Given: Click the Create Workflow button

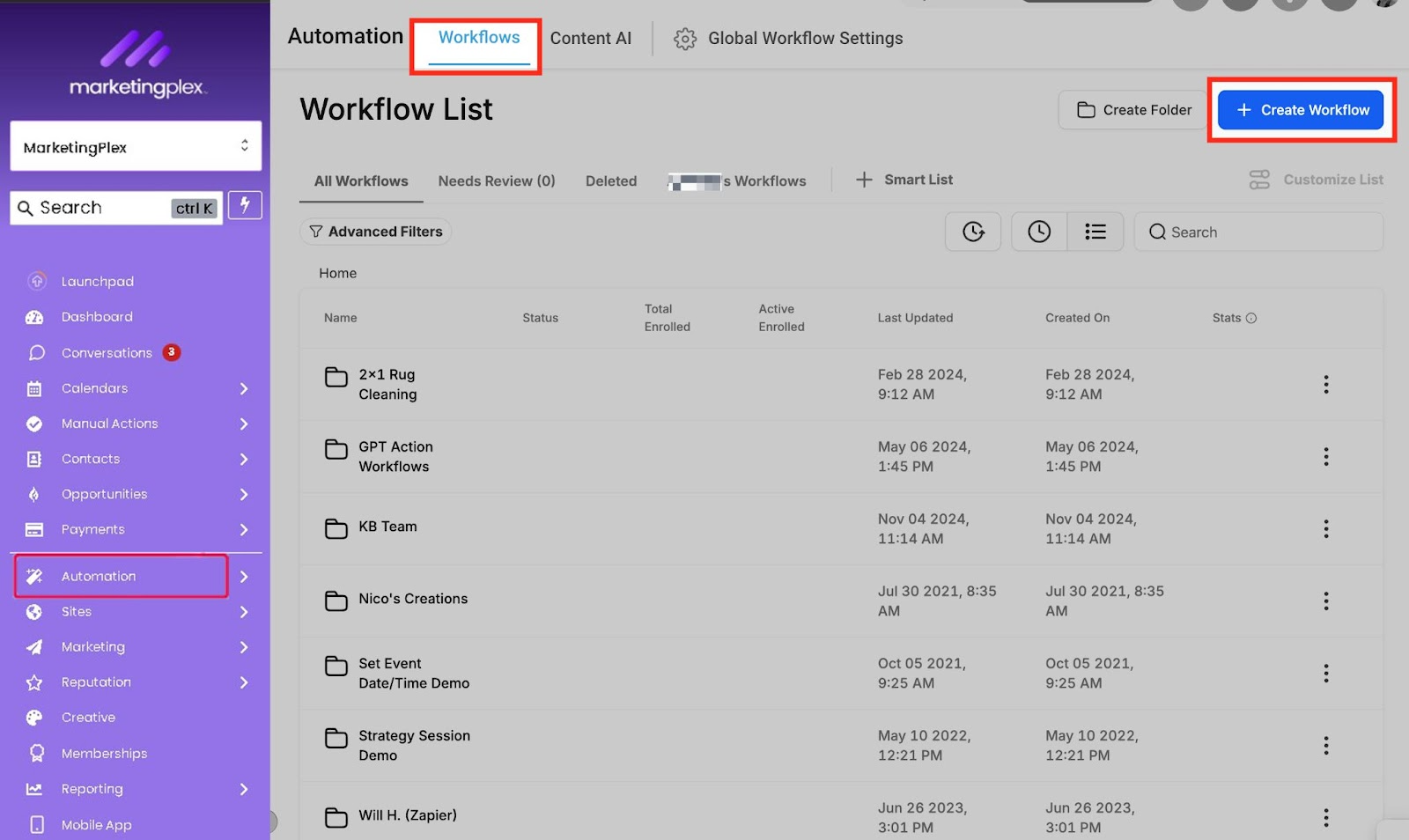Looking at the screenshot, I should point(1301,110).
